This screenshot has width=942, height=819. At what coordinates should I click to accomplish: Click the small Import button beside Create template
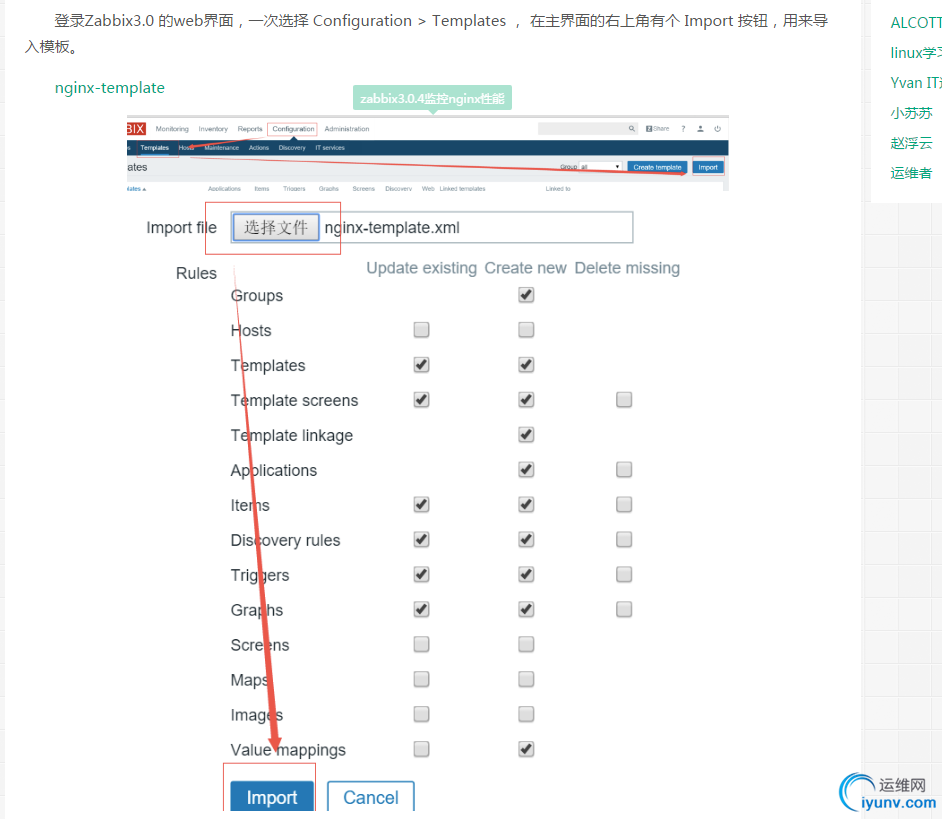(x=708, y=167)
